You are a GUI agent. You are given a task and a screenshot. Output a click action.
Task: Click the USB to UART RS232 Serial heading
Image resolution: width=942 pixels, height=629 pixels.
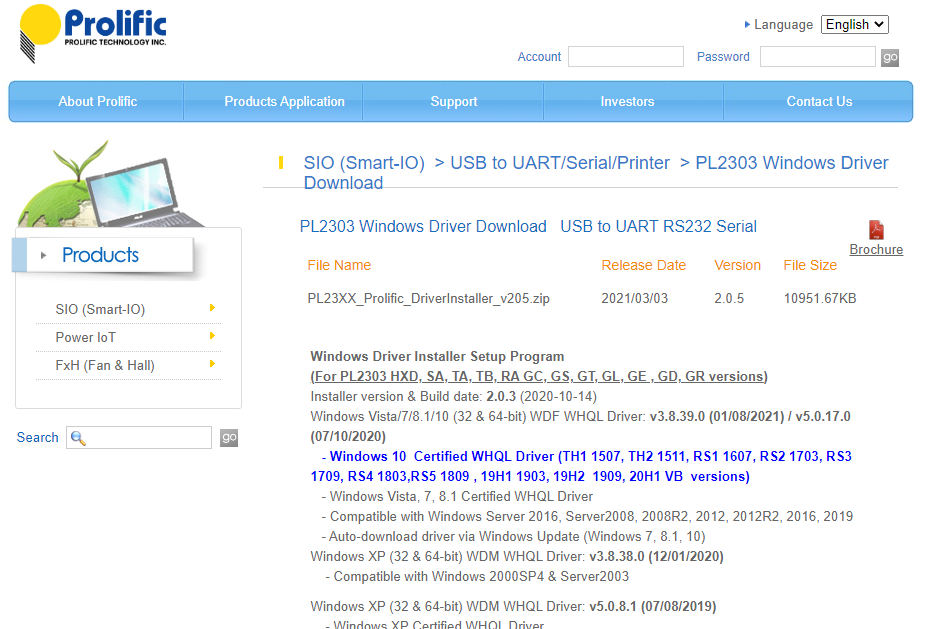658,226
